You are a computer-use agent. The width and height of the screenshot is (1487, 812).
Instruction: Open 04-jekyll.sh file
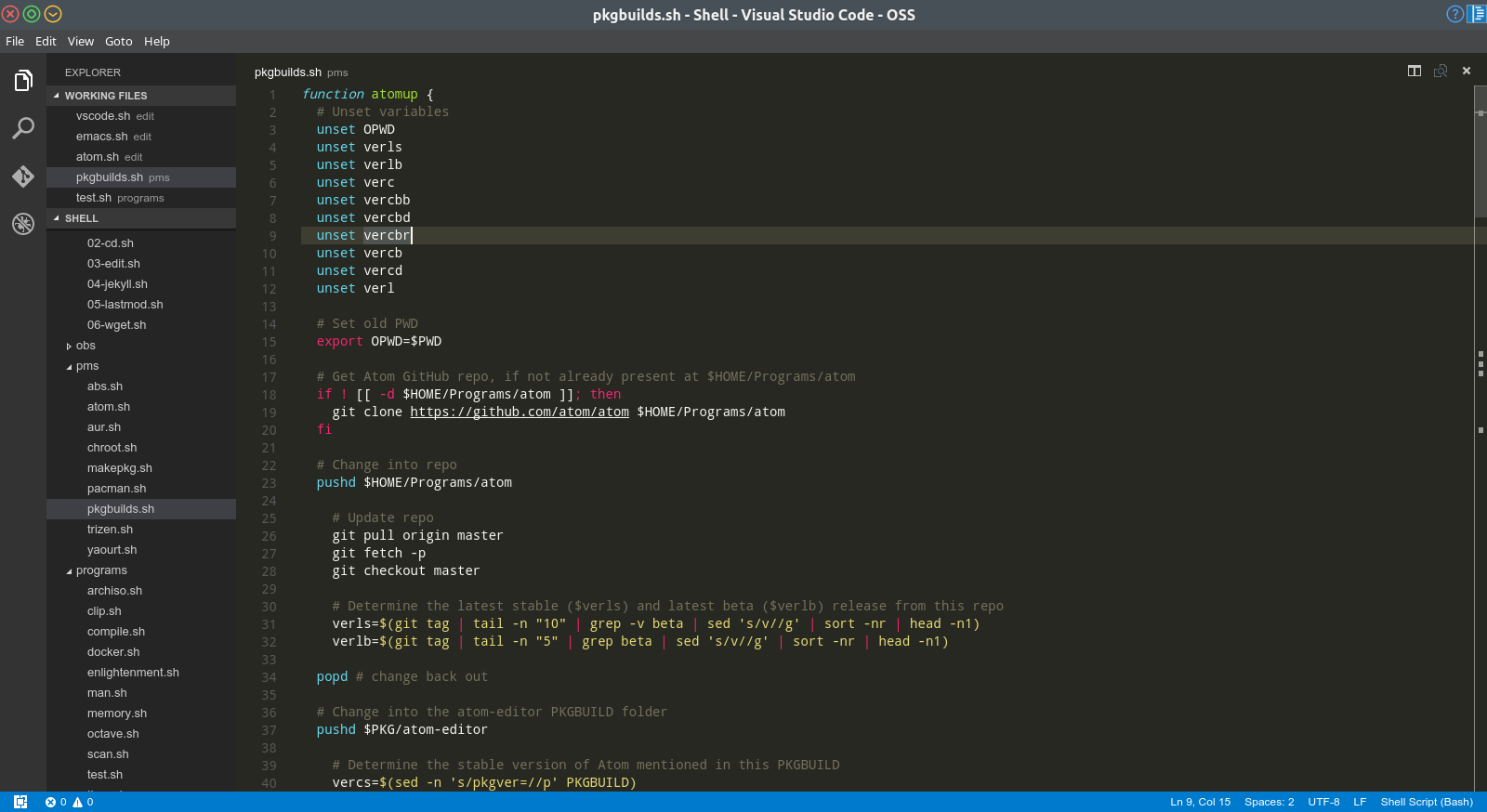141,284
